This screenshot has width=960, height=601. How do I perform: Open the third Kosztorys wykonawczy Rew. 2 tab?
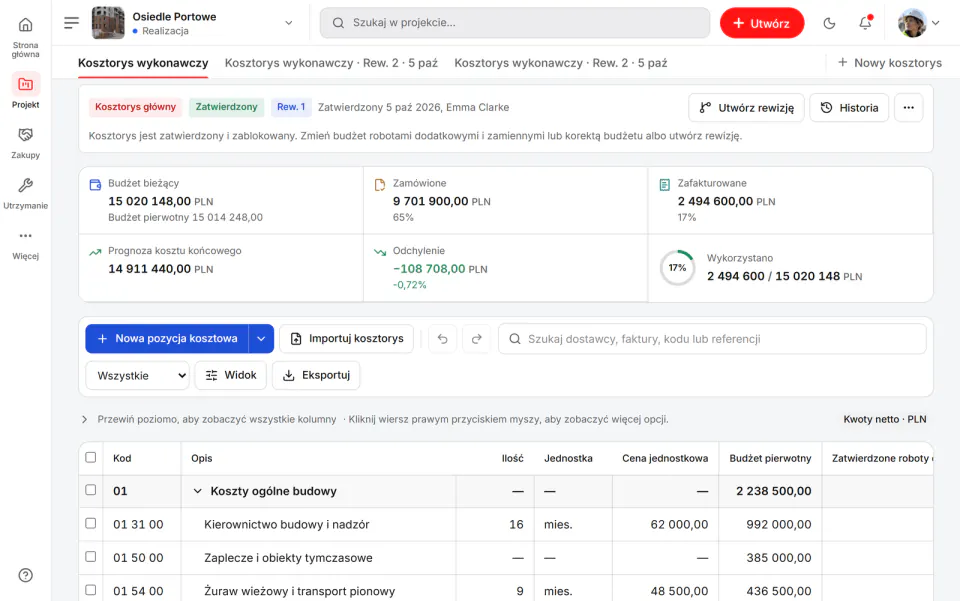pyautogui.click(x=561, y=63)
